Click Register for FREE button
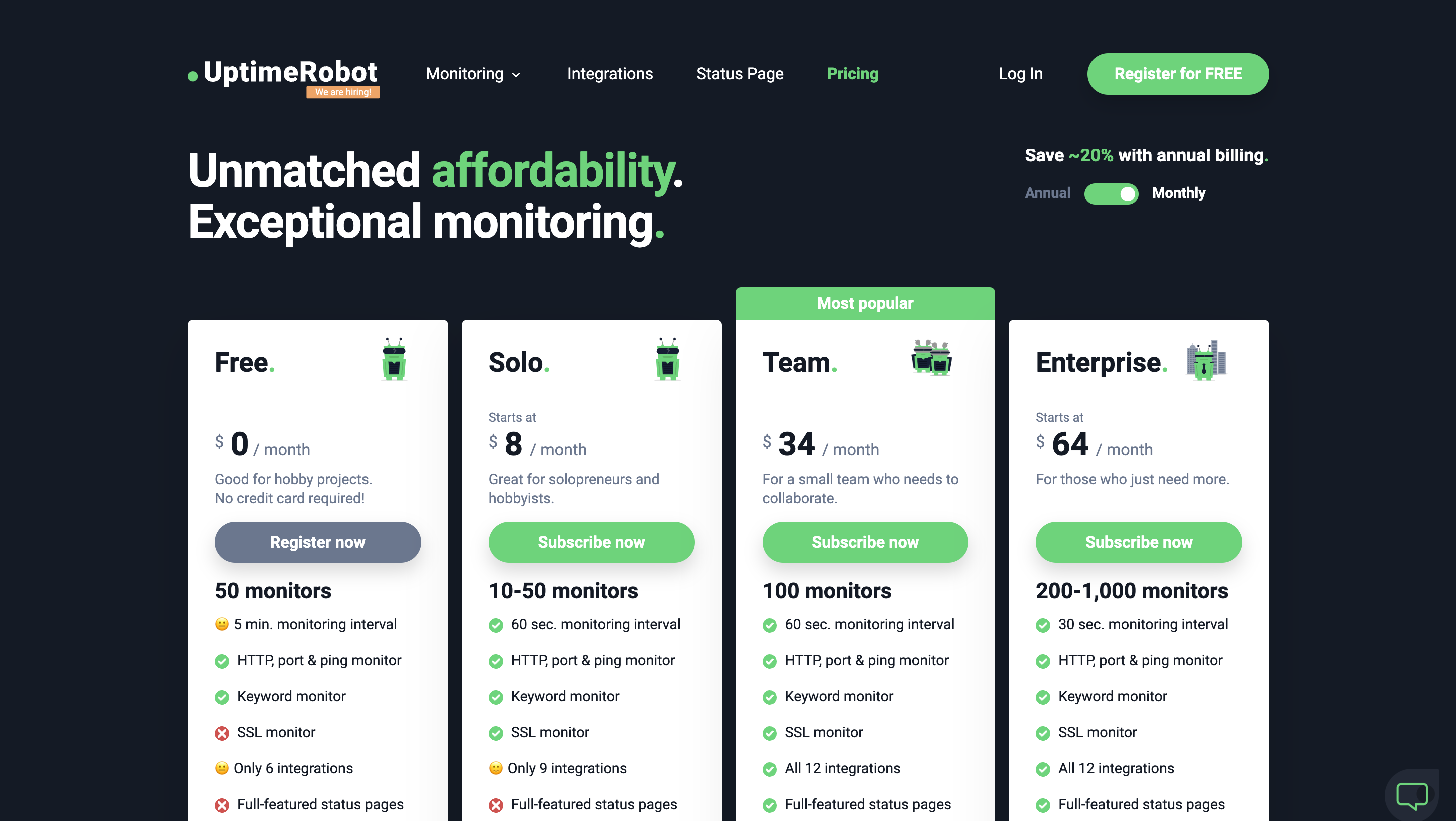The image size is (1456, 821). 1177,73
